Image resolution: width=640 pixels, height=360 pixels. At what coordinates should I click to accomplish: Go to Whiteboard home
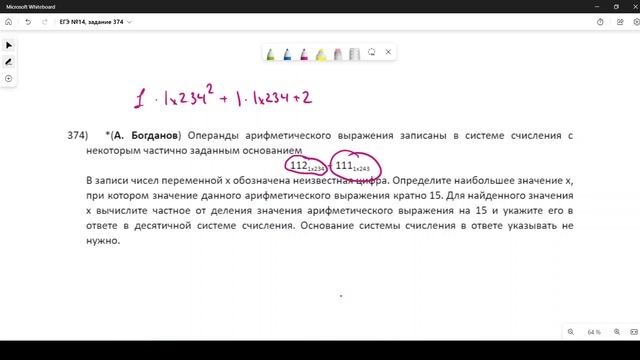point(9,22)
